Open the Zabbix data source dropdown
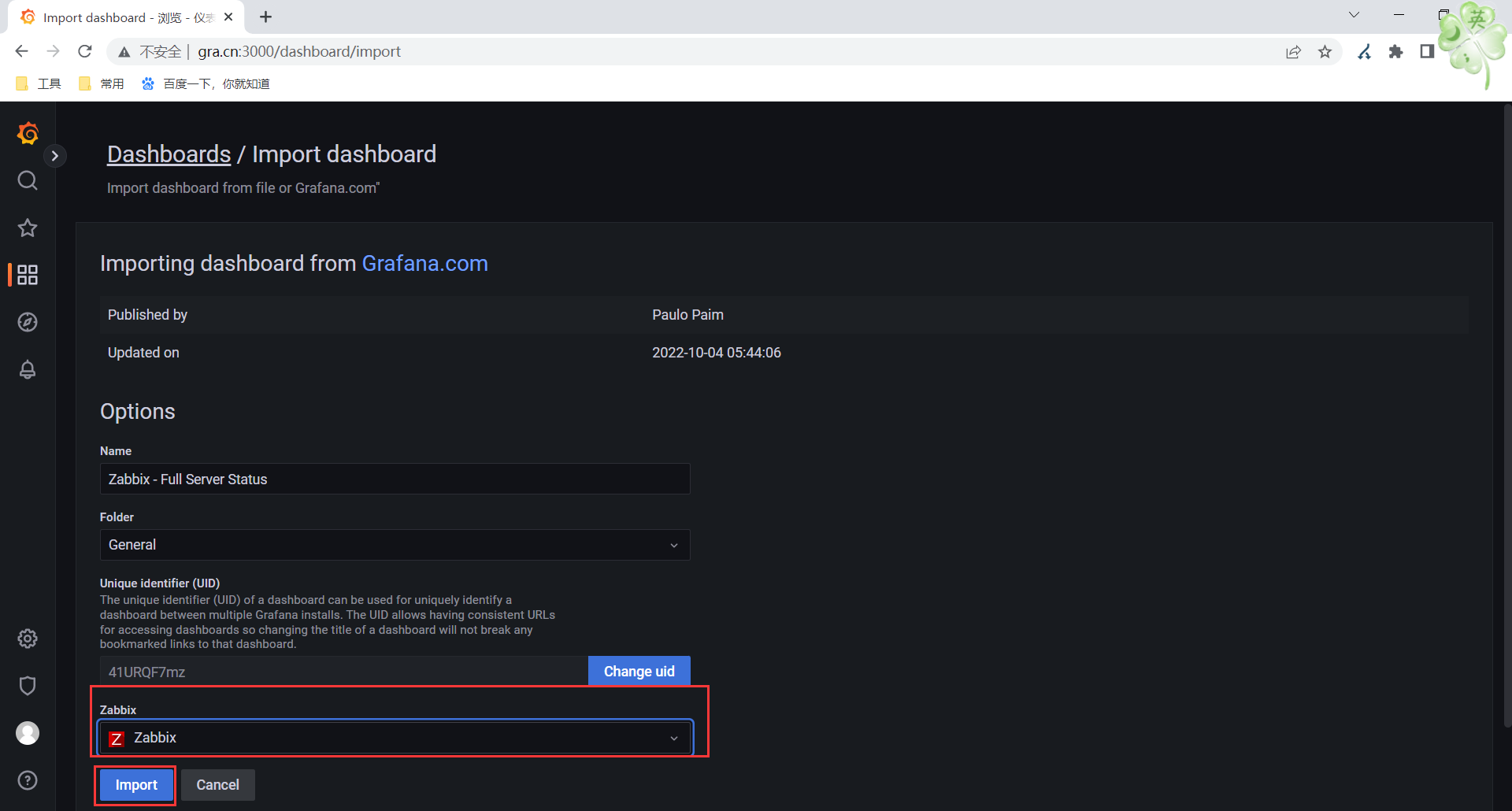Image resolution: width=1512 pixels, height=811 pixels. pos(395,738)
